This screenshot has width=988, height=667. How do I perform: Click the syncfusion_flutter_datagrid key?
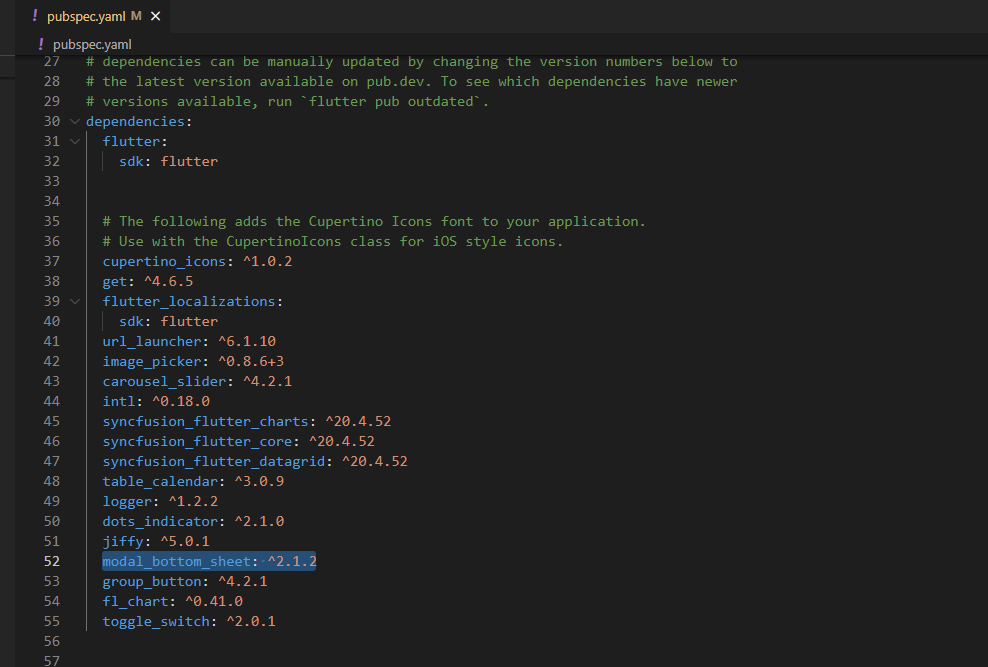(214, 462)
